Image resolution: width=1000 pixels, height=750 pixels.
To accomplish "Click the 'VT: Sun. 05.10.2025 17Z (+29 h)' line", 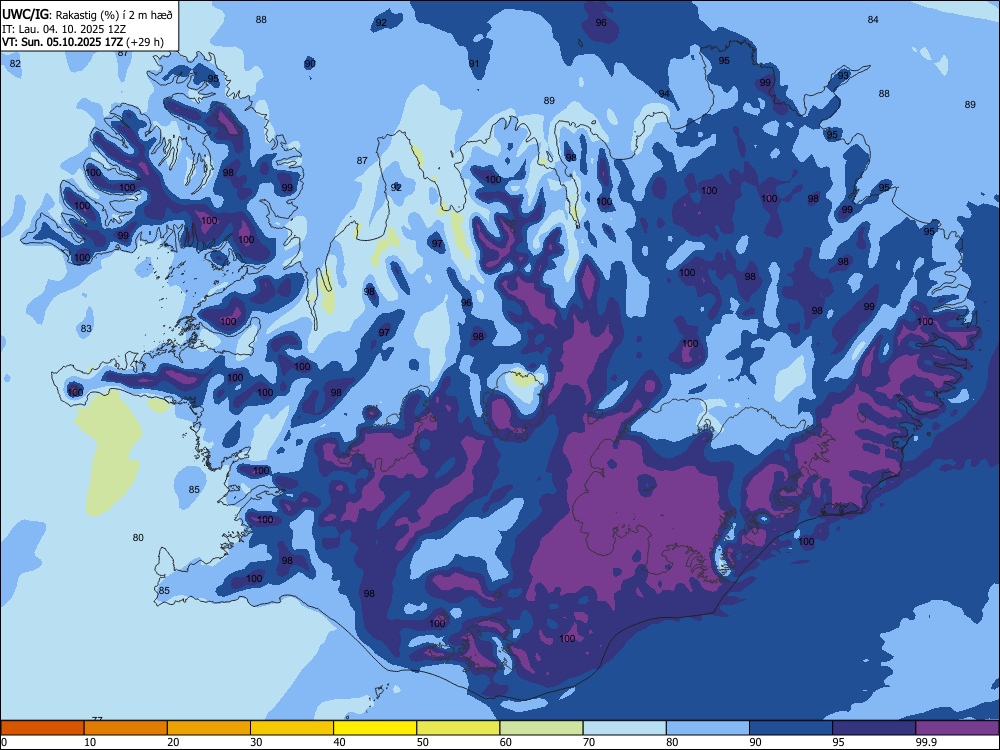I will [83, 42].
